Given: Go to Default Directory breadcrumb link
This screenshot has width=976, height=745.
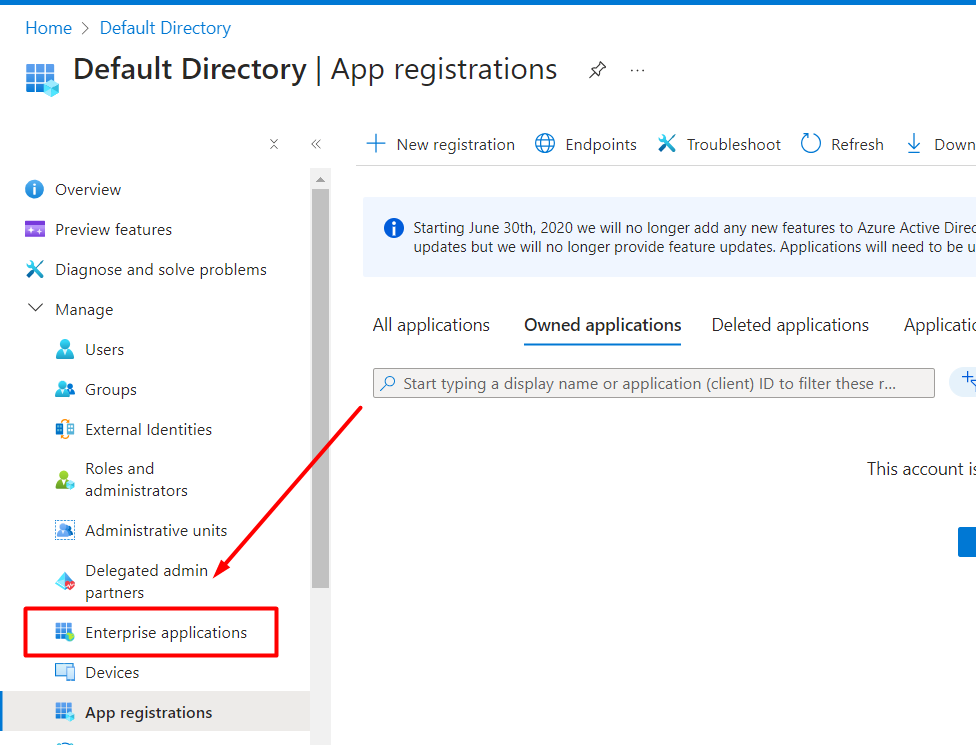Looking at the screenshot, I should [x=165, y=28].
